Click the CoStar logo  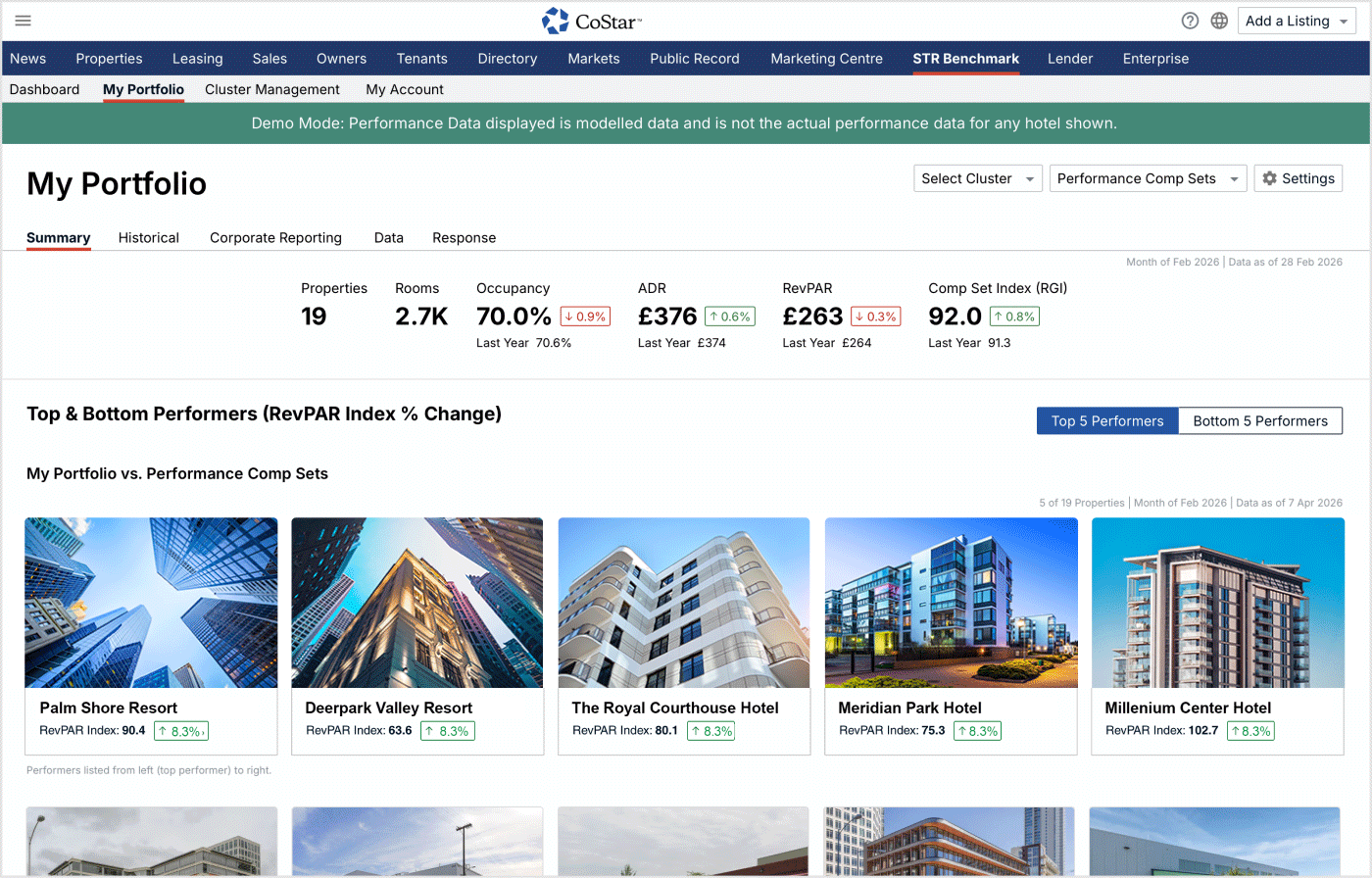tap(592, 21)
